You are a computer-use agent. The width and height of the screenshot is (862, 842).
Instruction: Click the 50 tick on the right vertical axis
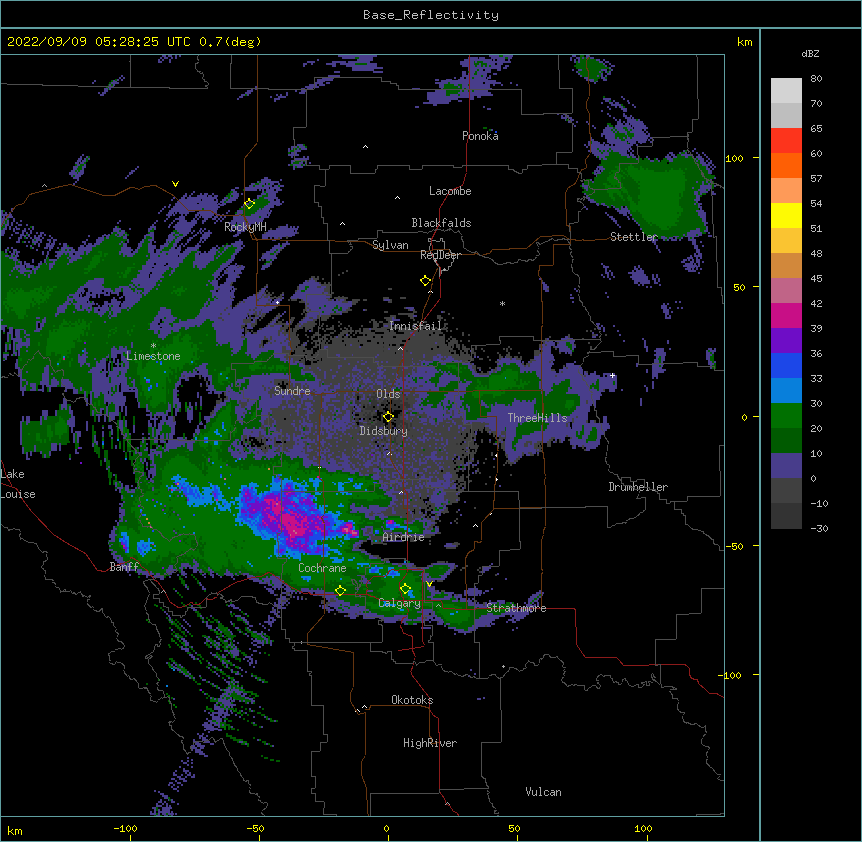739,288
